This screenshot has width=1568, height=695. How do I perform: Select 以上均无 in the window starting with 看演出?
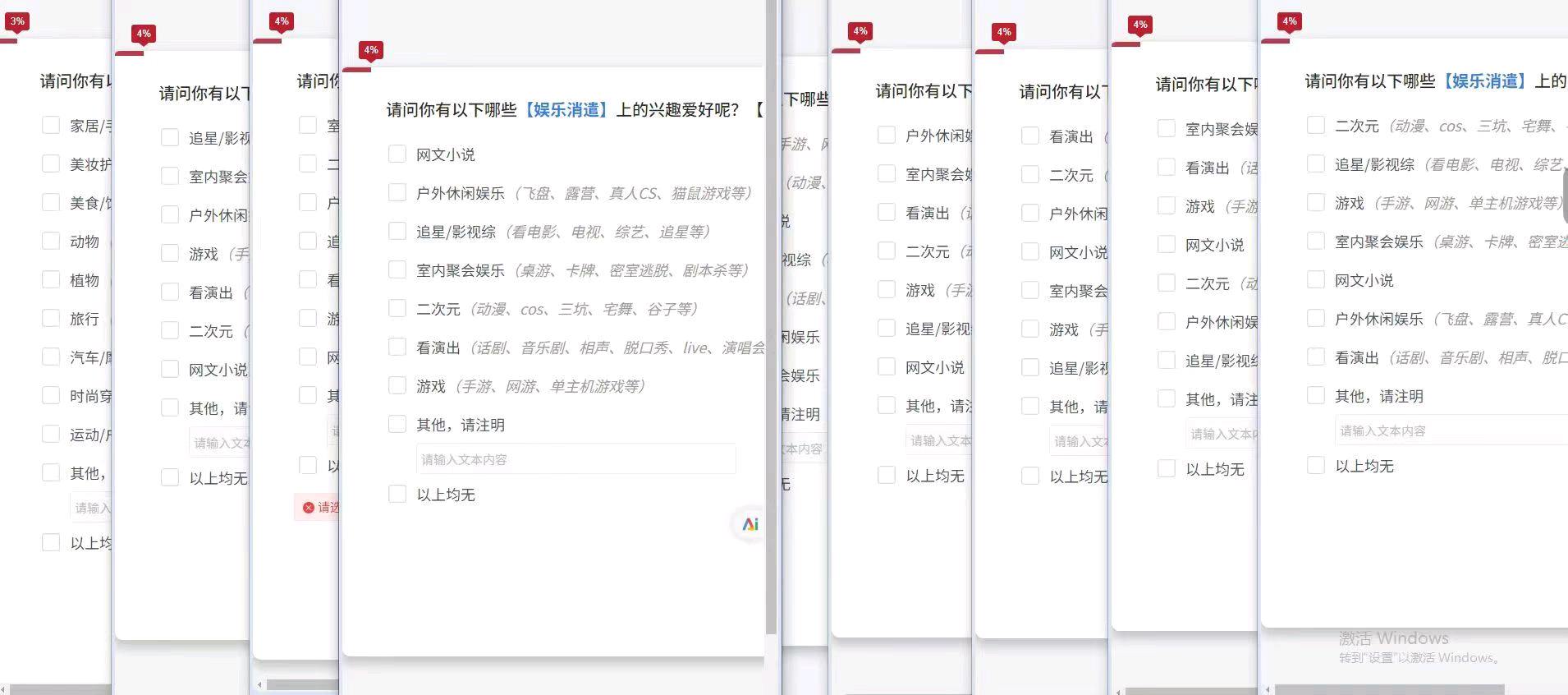pyautogui.click(x=1030, y=476)
